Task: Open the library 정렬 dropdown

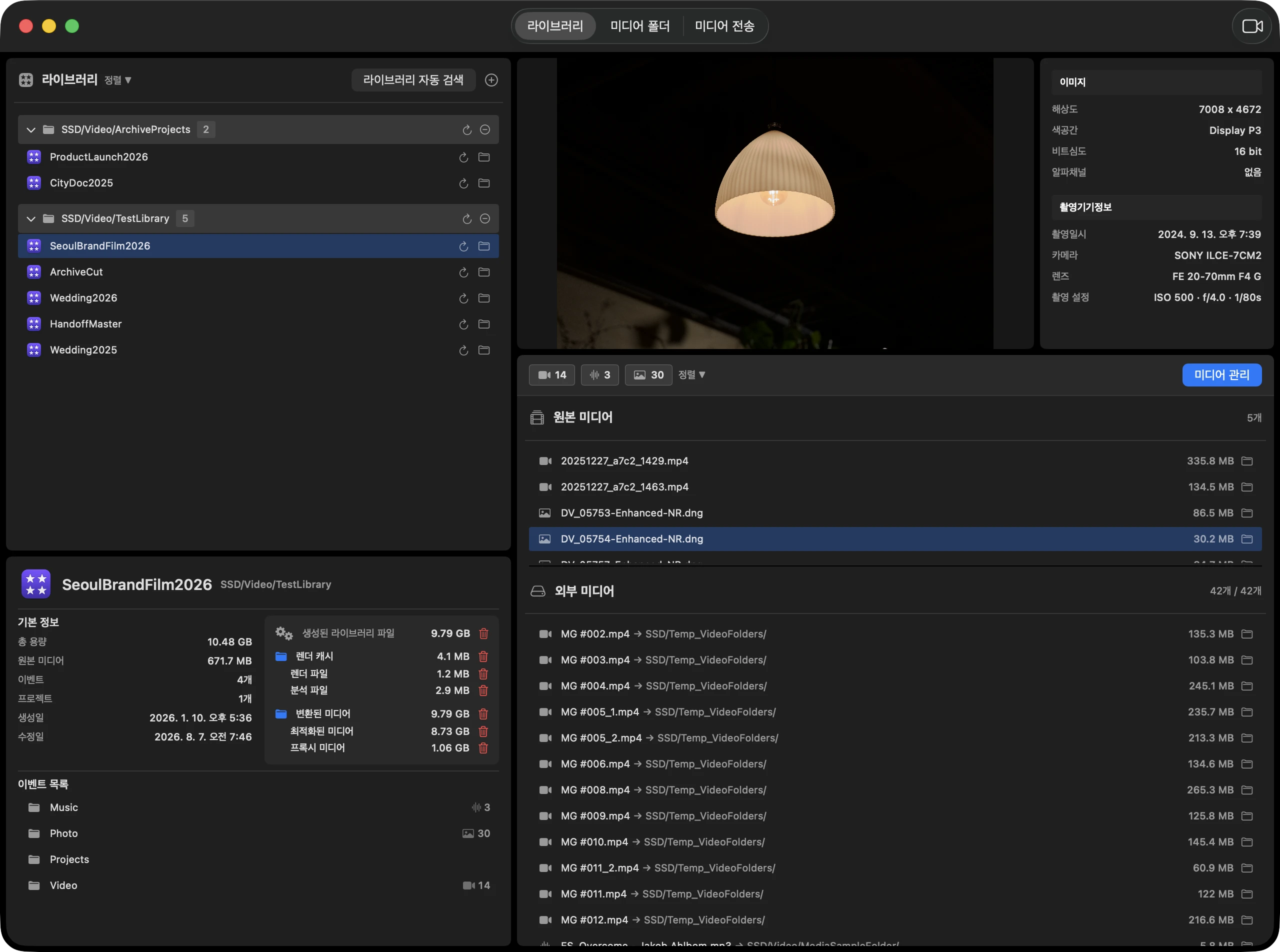Action: point(118,80)
